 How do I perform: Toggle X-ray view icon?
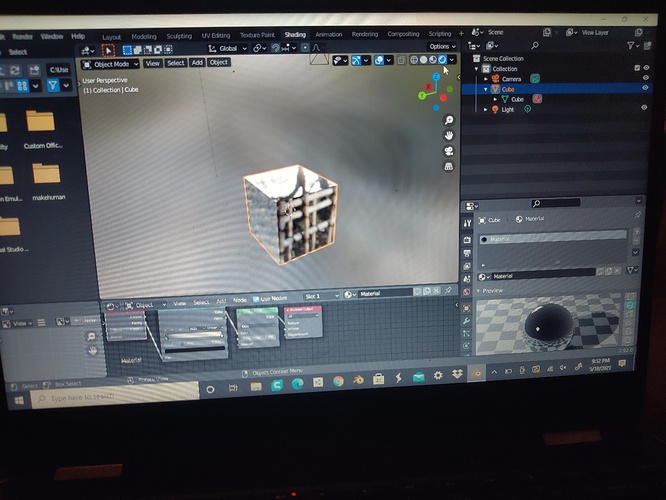click(401, 60)
